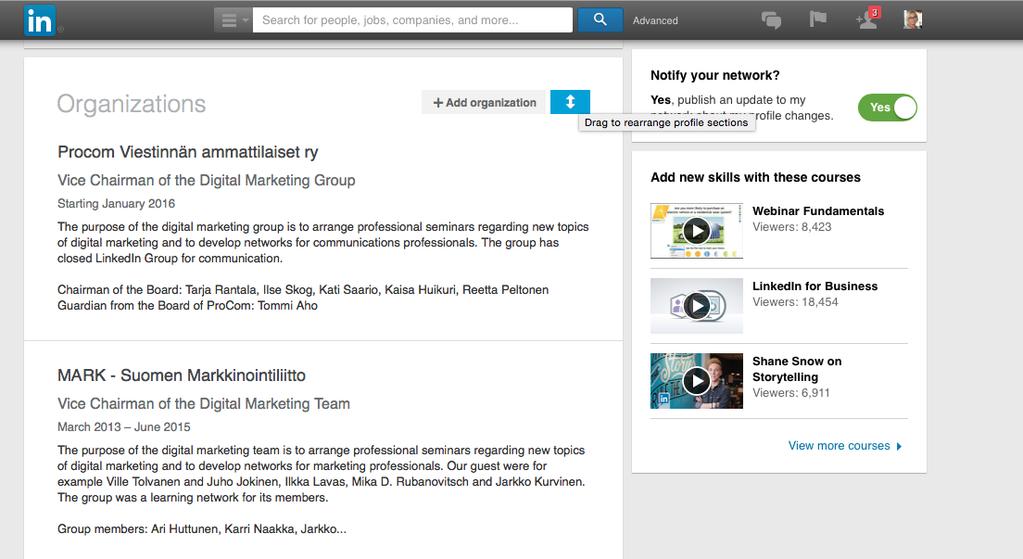The height and width of the screenshot is (559, 1023).
Task: Click Vice Chairman of the Digital Marketing Group
Action: click(206, 180)
